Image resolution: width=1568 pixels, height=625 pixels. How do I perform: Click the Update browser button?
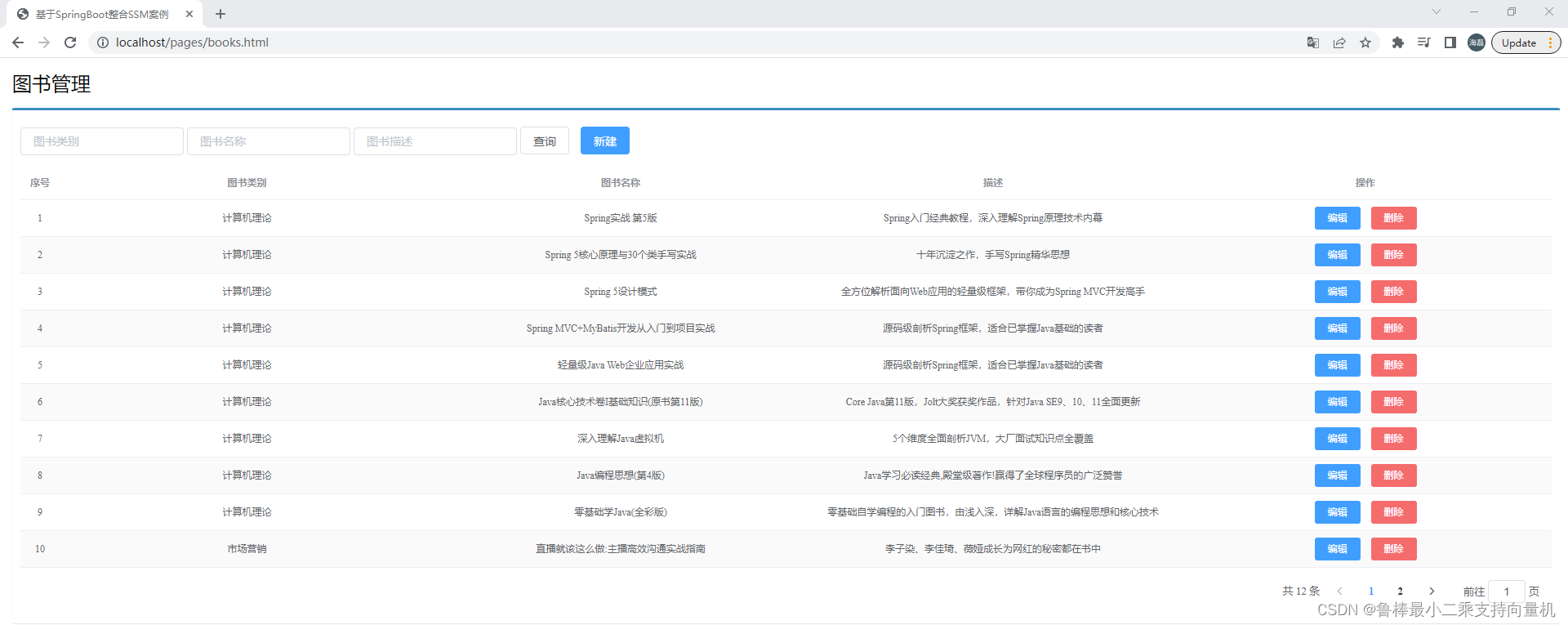(1526, 42)
